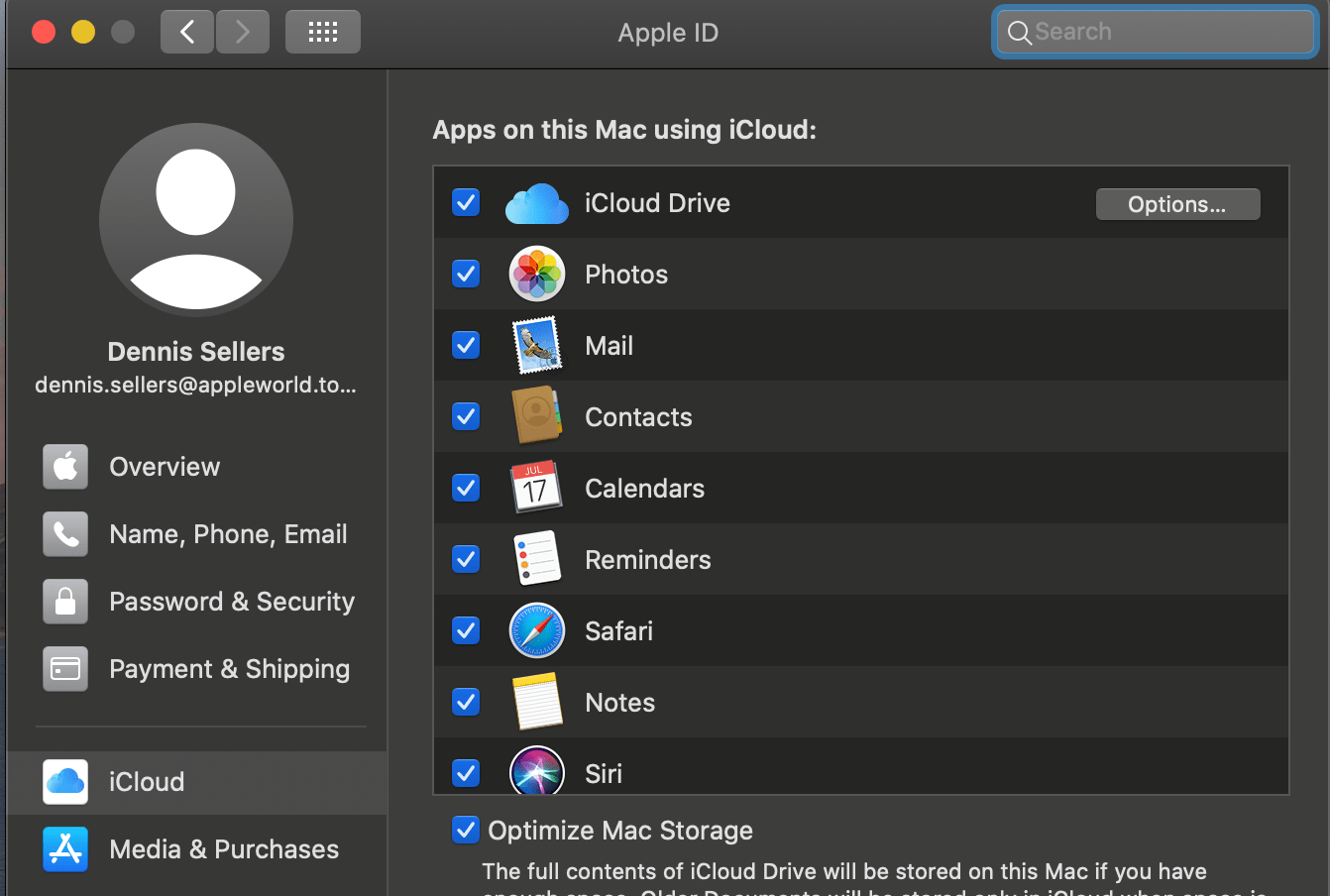The image size is (1330, 896).
Task: Open Media & Purchases pane
Action: [x=224, y=849]
